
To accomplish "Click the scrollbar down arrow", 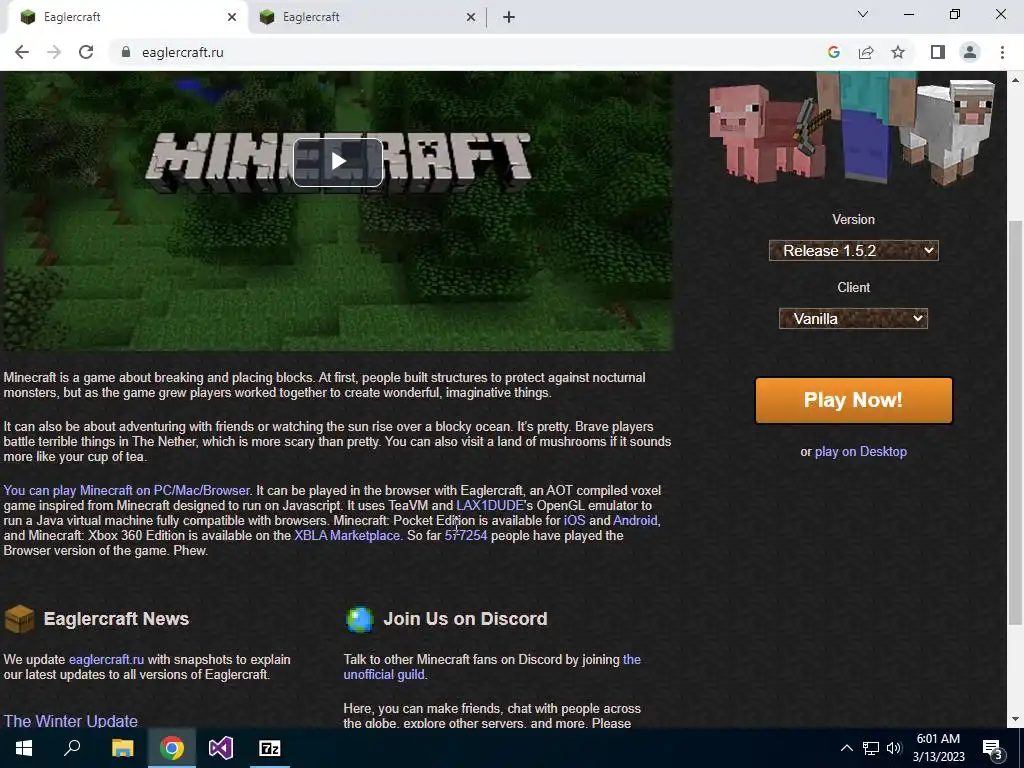I will [1015, 719].
